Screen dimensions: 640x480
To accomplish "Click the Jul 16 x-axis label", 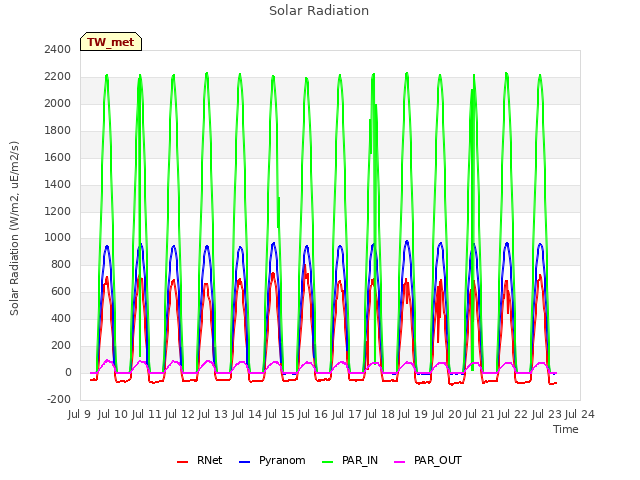I will (x=313, y=414).
